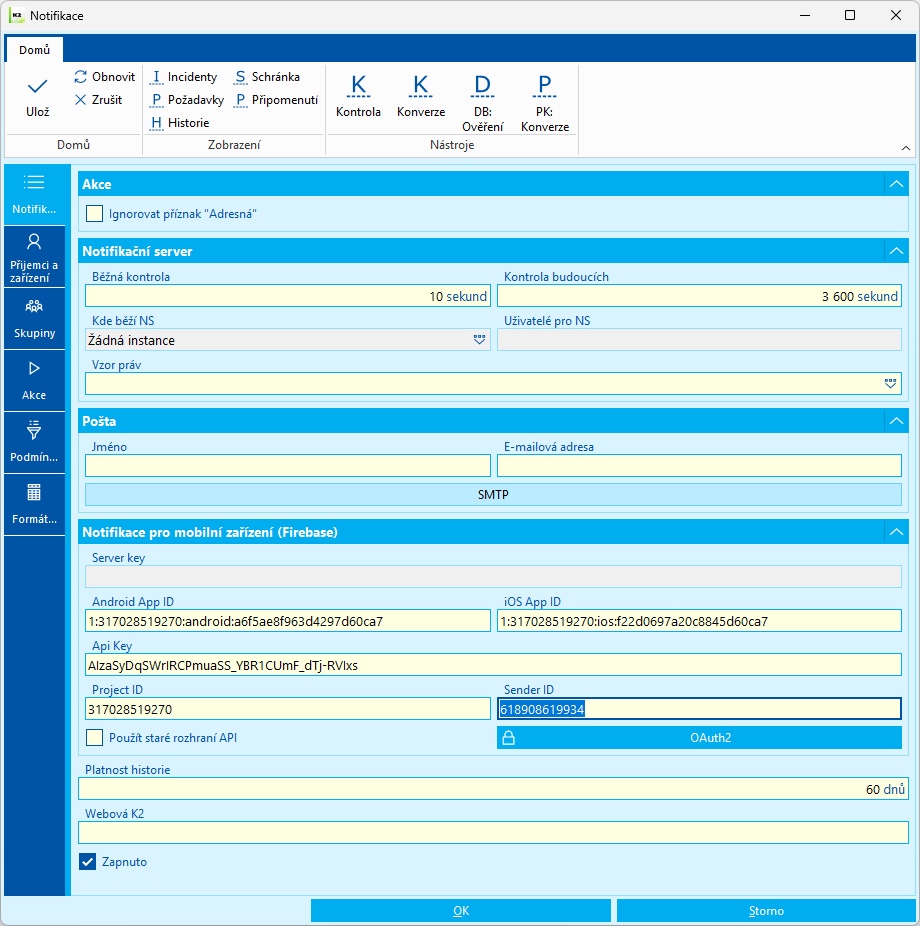920x926 pixels.
Task: Launch DB: Ověření tool
Action: pyautogui.click(x=482, y=101)
